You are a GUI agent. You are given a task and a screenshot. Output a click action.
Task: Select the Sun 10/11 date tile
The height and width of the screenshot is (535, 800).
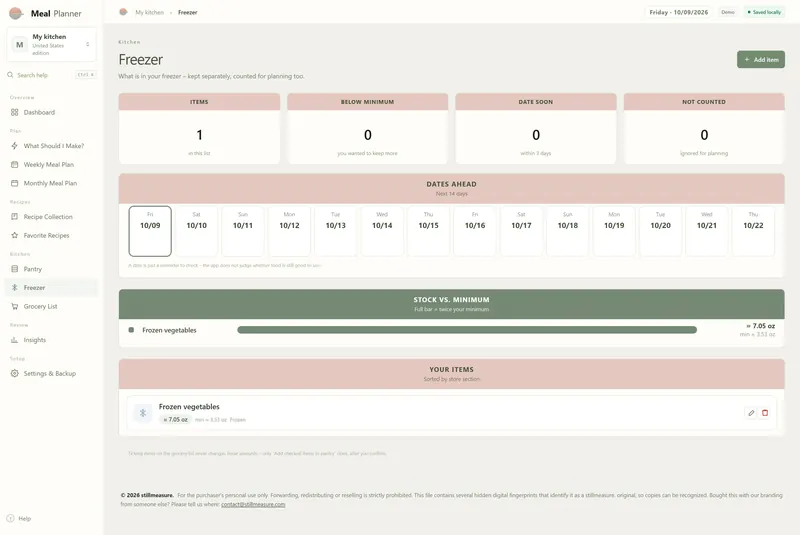(243, 231)
